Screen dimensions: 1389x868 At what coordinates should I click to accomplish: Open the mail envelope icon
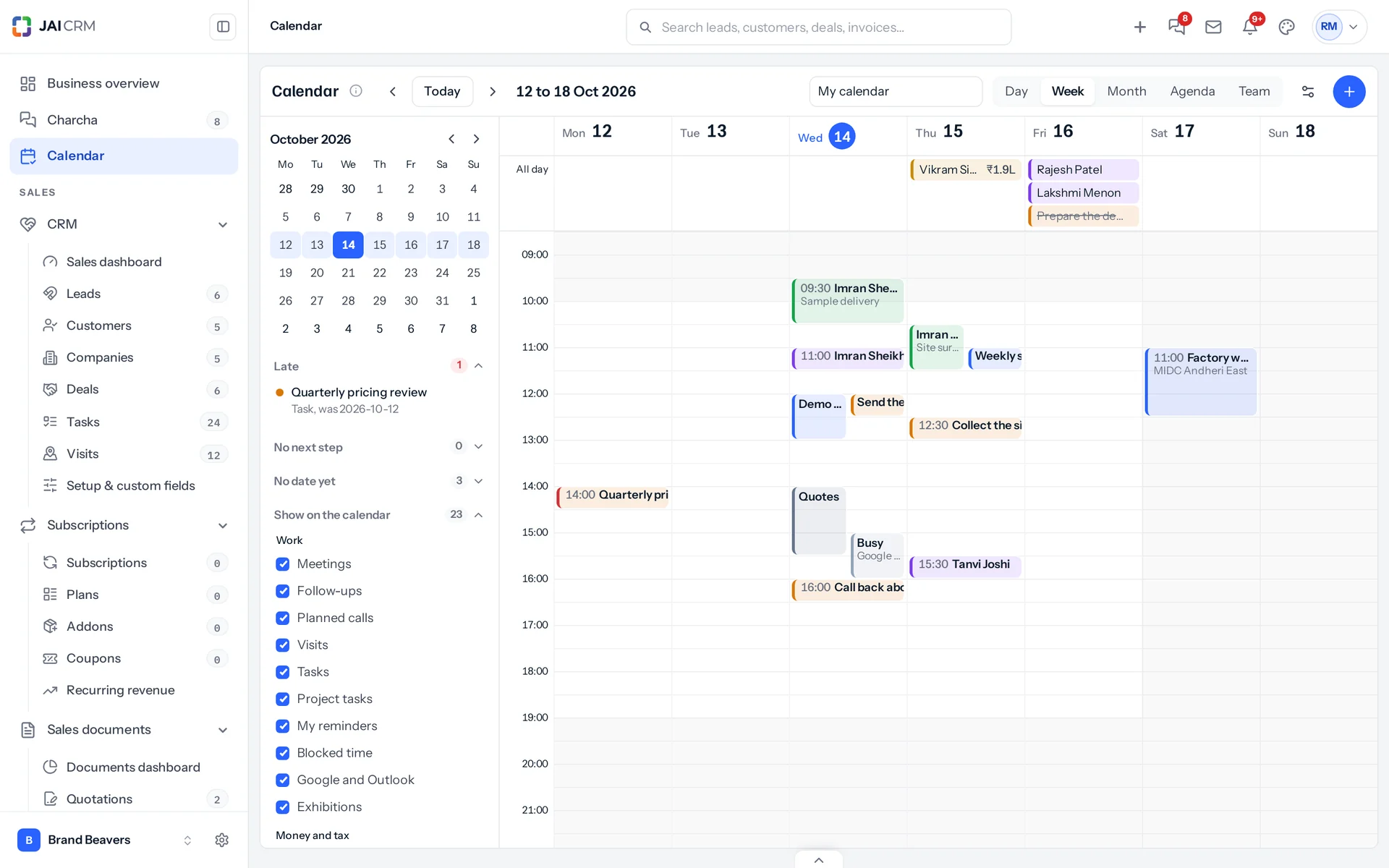pos(1213,27)
